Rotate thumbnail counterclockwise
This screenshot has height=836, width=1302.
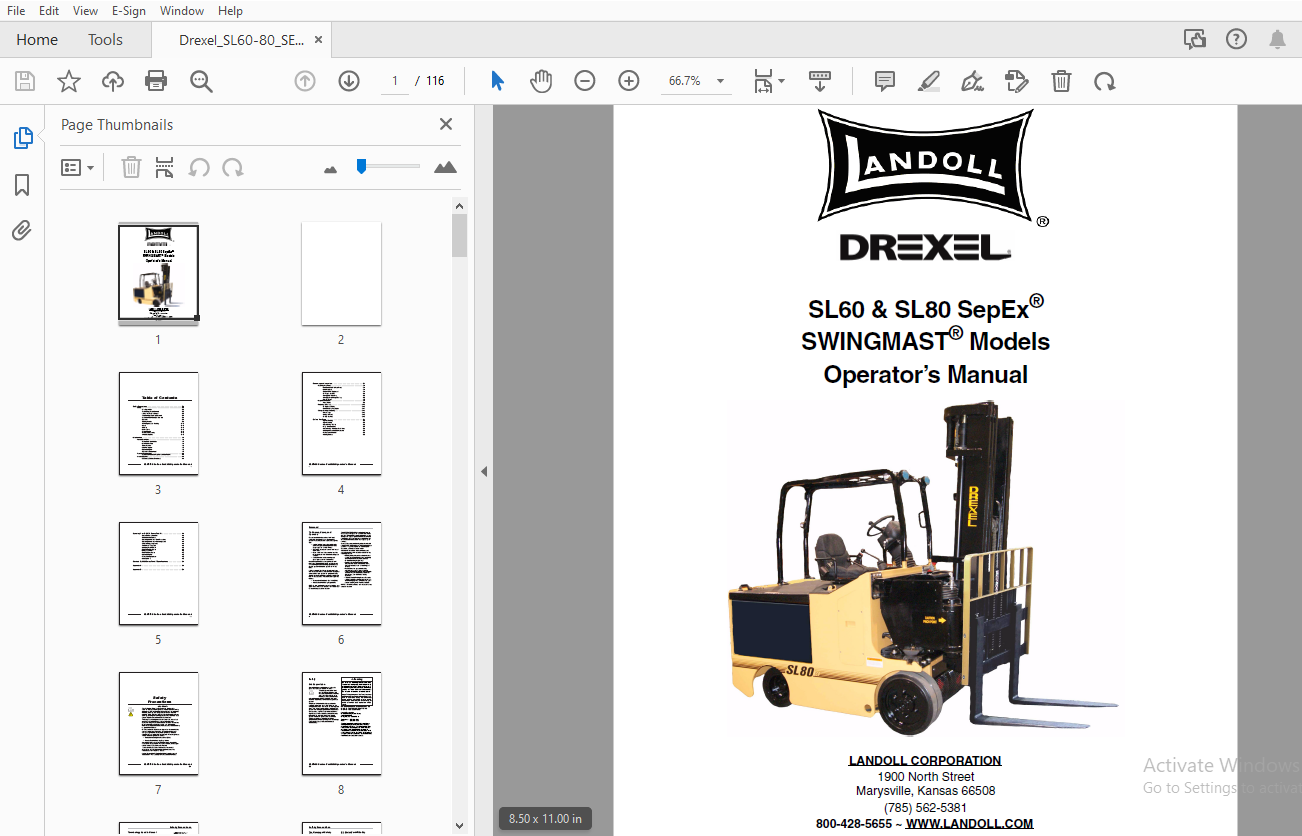point(199,167)
